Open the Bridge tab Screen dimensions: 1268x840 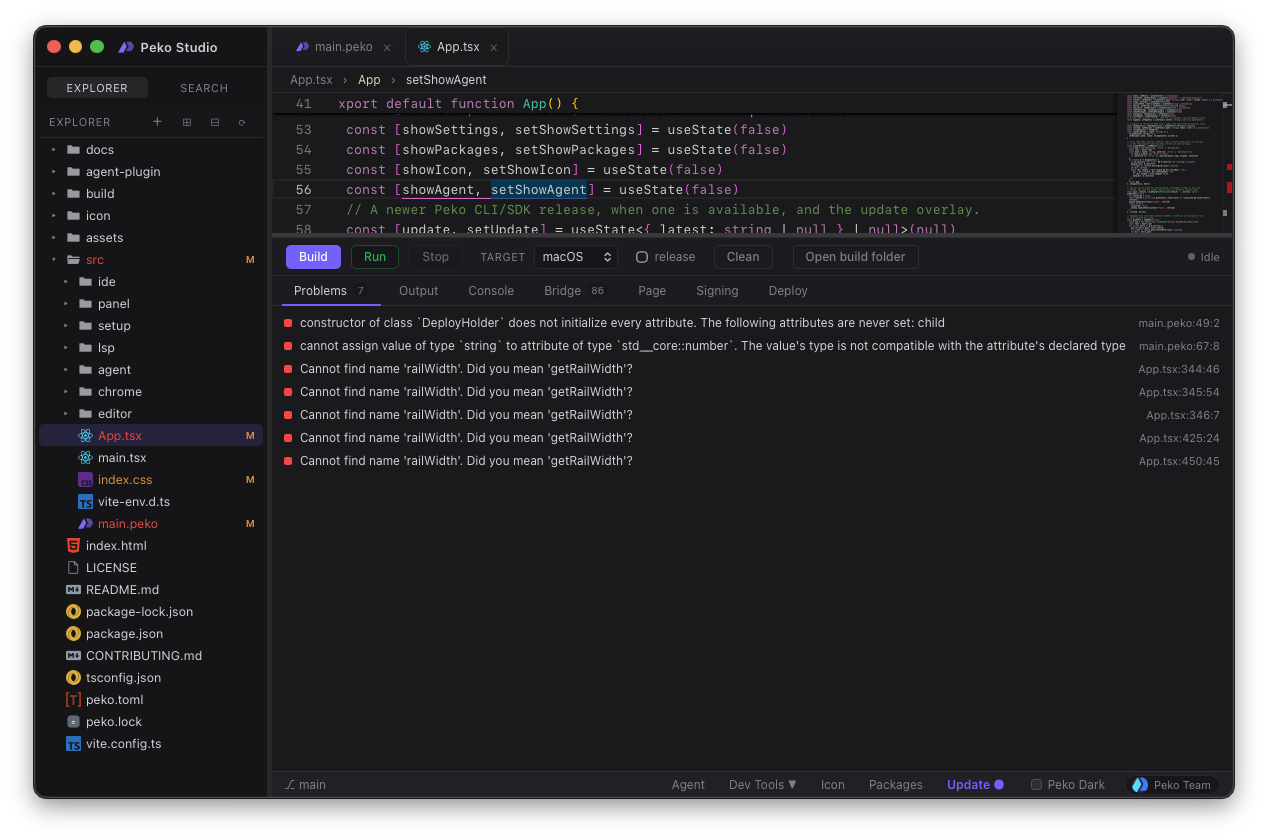click(x=574, y=291)
